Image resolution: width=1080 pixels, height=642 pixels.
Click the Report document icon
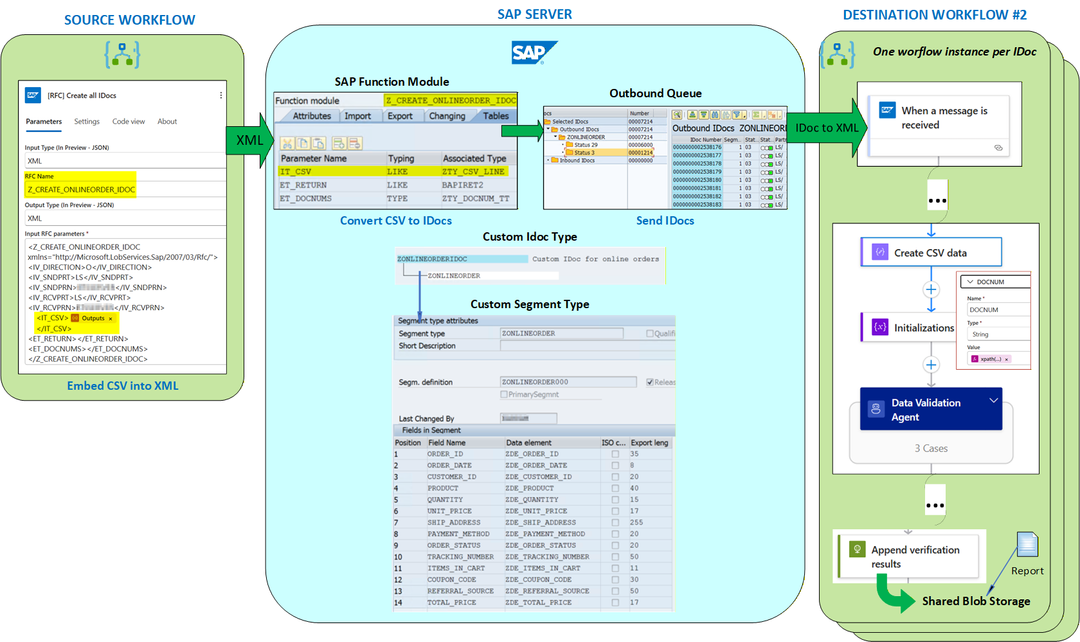[1027, 544]
